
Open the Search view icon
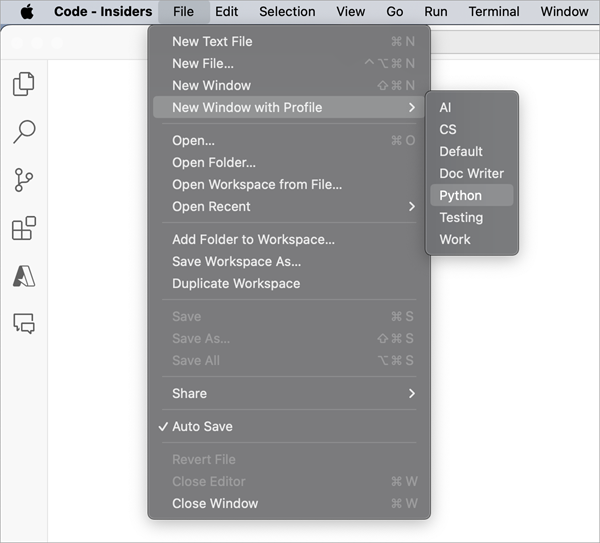(24, 132)
